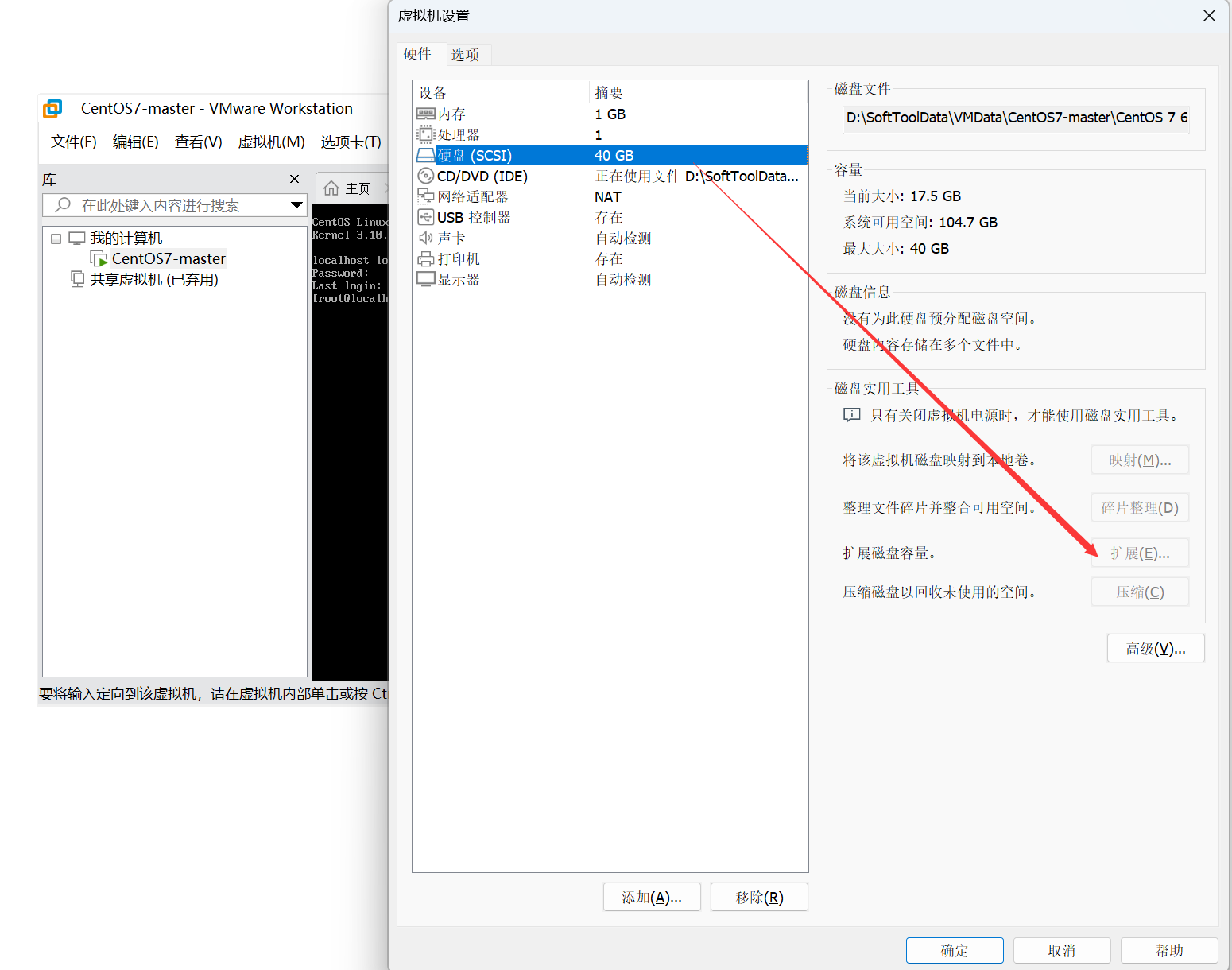Open the library search dropdown arrow

click(296, 205)
